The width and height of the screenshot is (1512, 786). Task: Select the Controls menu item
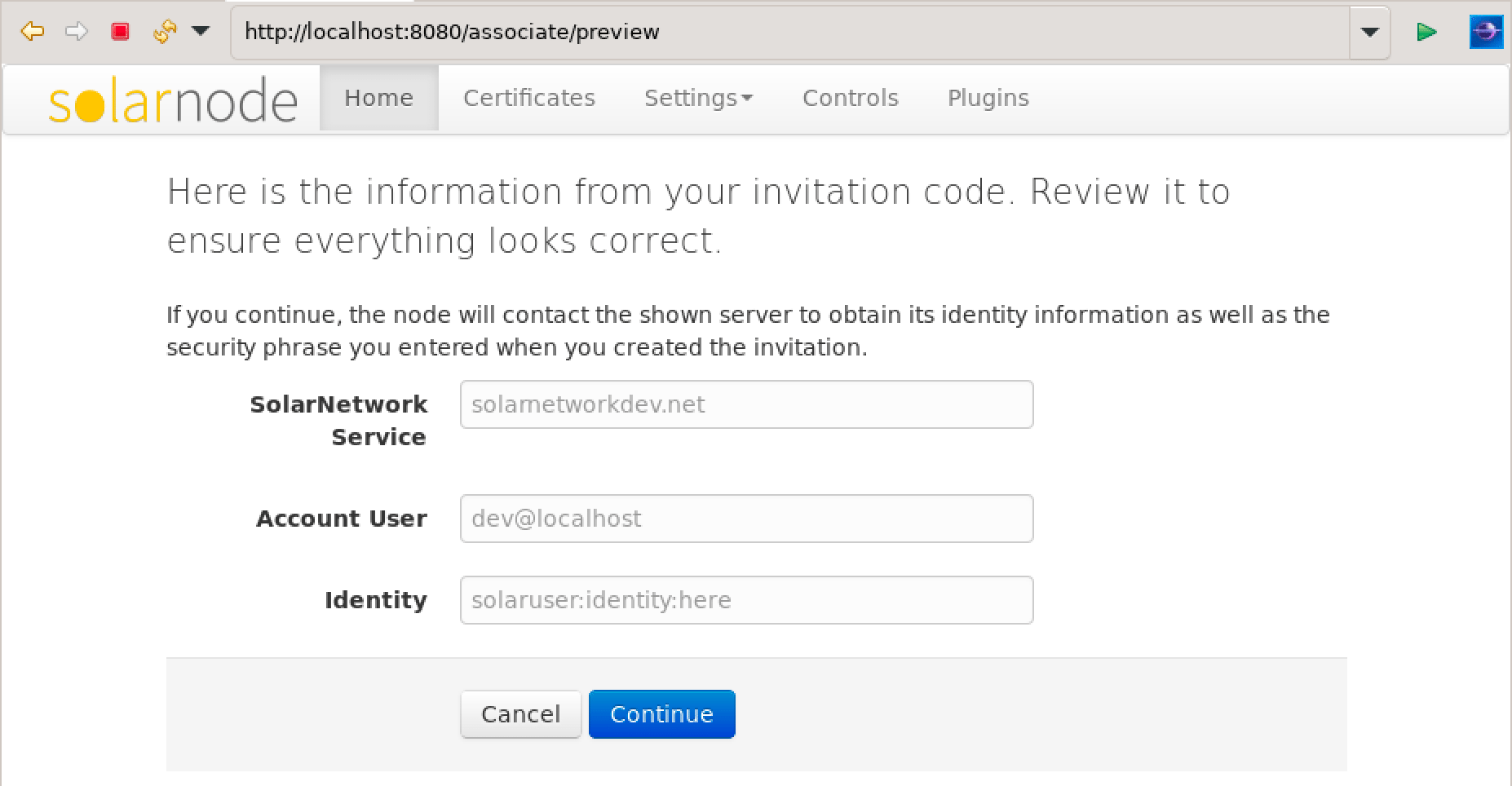point(850,98)
